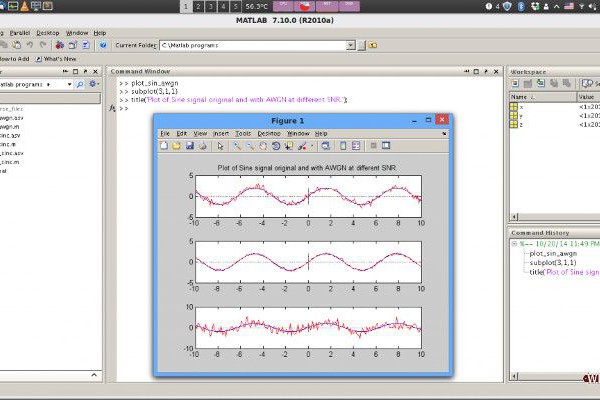Select Brush data tool in Figure 1
The width and height of the screenshot is (600, 400).
click(302, 146)
